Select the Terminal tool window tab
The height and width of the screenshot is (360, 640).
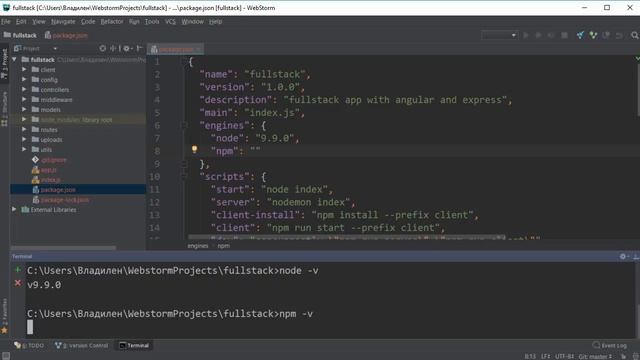click(x=134, y=345)
